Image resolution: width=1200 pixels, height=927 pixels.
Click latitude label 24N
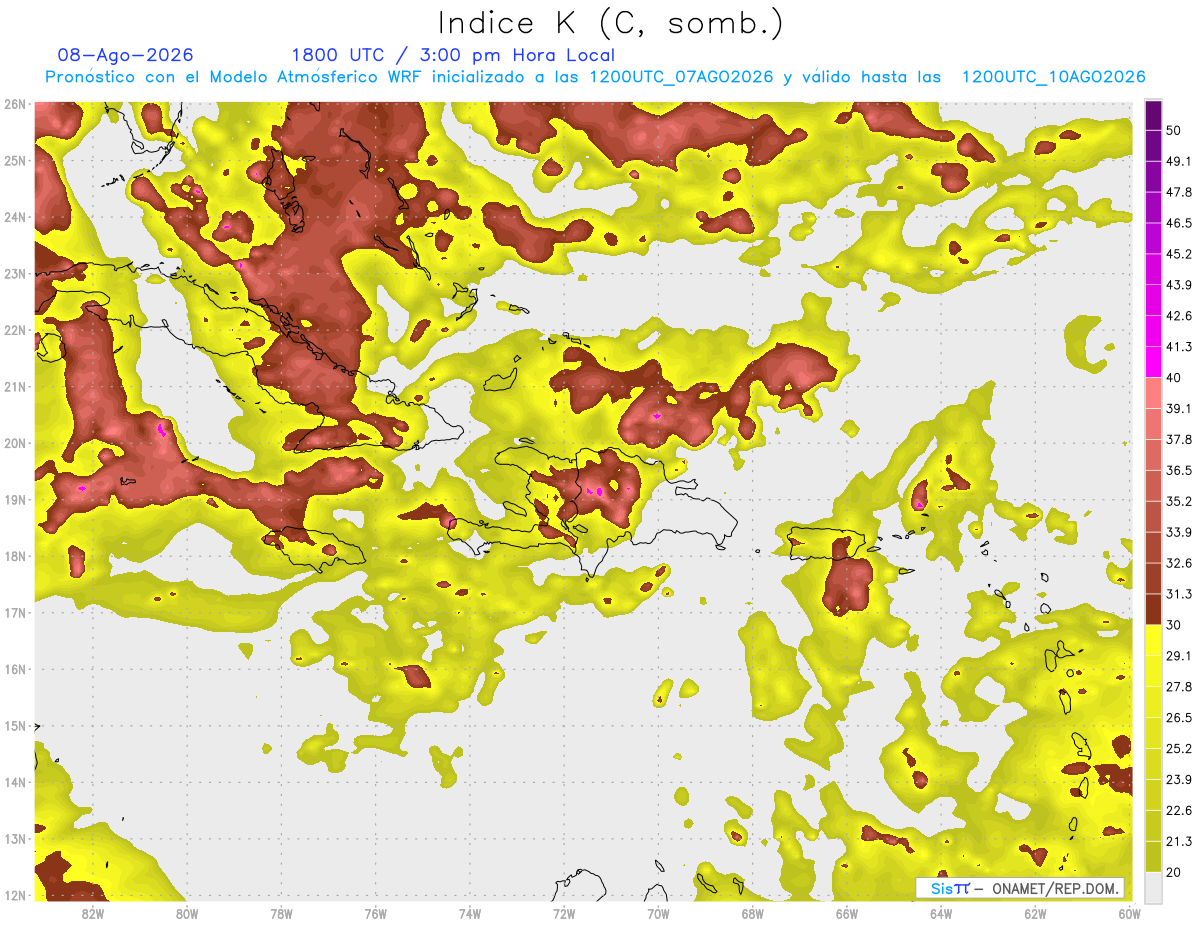pyautogui.click(x=14, y=217)
